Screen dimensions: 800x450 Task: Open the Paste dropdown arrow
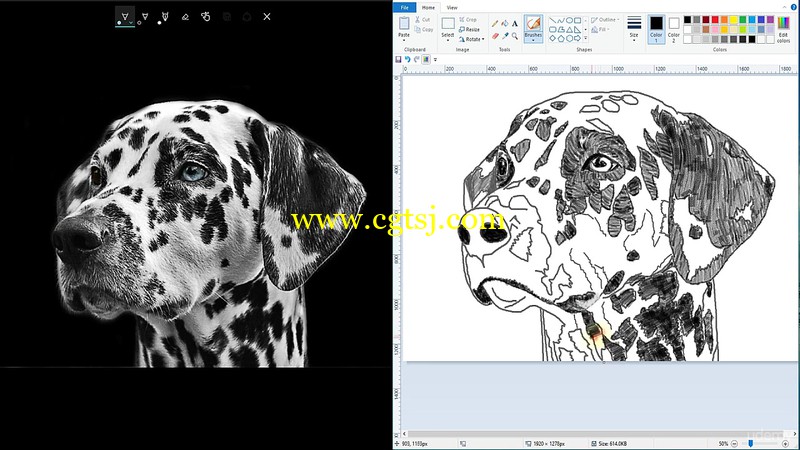[404, 38]
